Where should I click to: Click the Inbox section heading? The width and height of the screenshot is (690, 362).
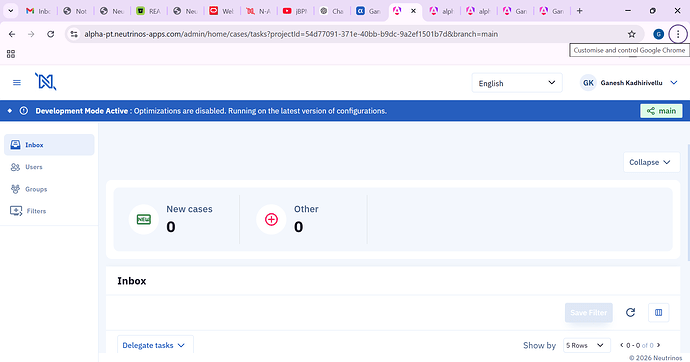pos(132,281)
